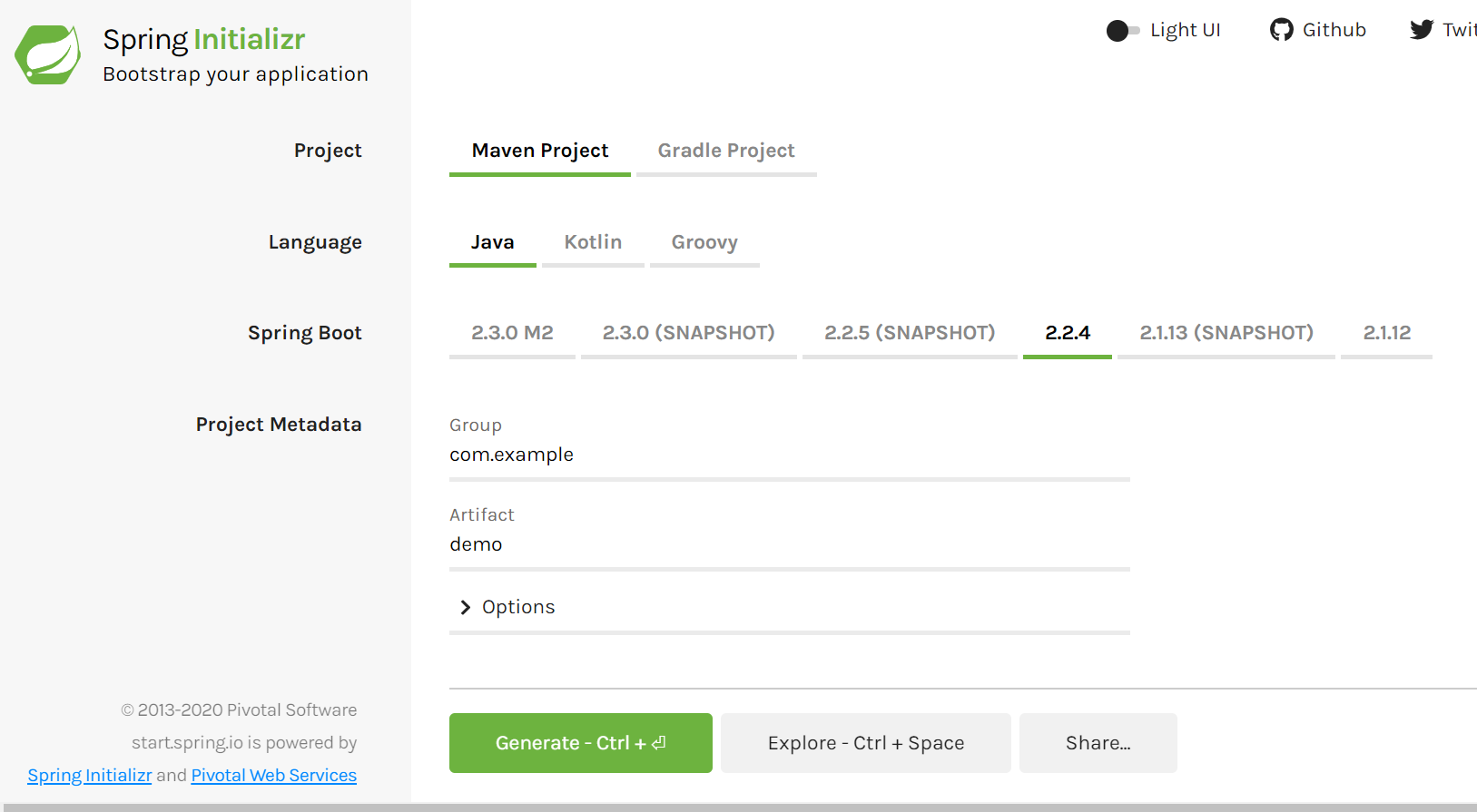Choose Groovy as the language
Screen dimensions: 1477x812
[x=704, y=243]
